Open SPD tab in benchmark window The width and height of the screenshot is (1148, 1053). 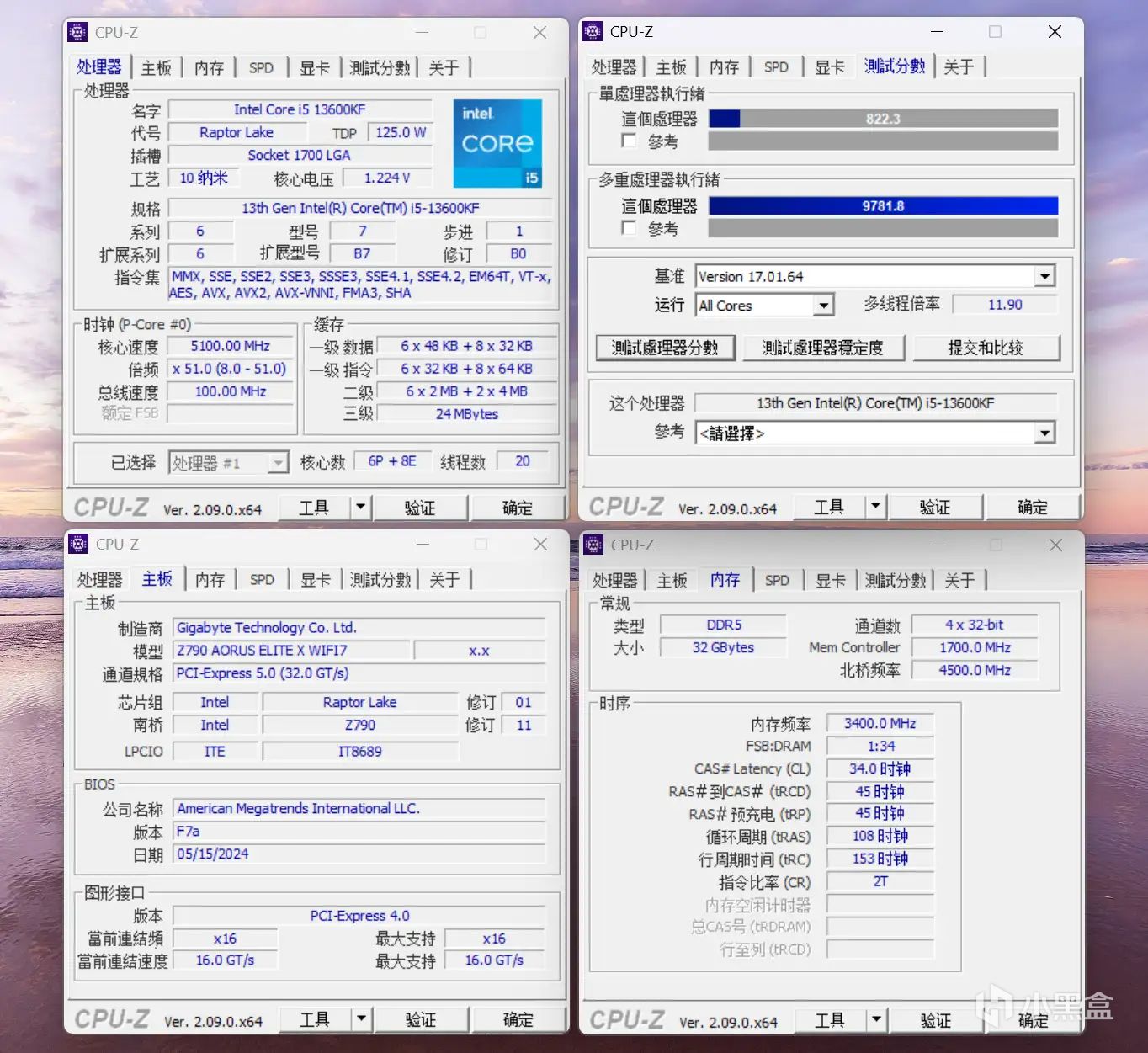pos(776,66)
